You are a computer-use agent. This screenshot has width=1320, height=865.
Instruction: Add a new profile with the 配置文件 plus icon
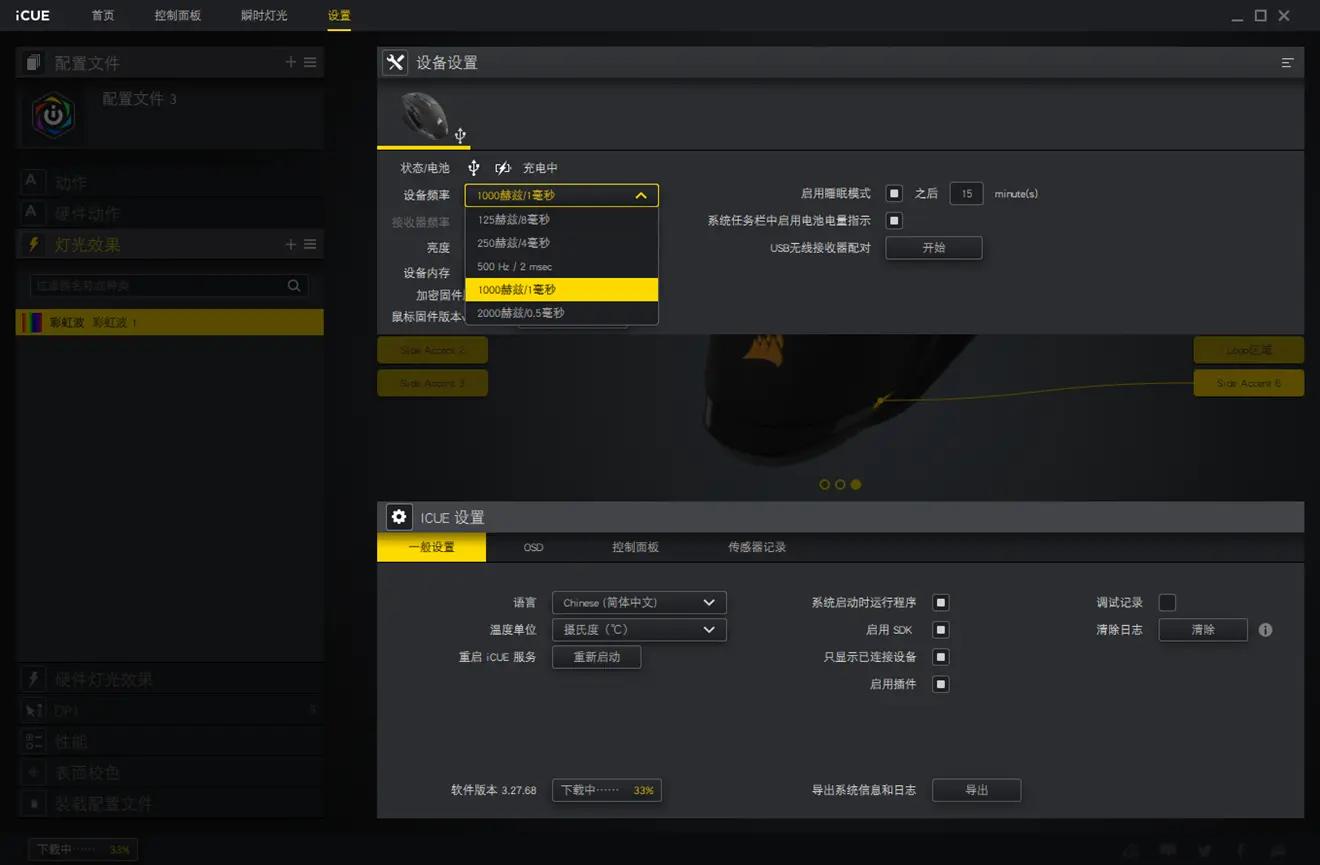click(x=291, y=62)
